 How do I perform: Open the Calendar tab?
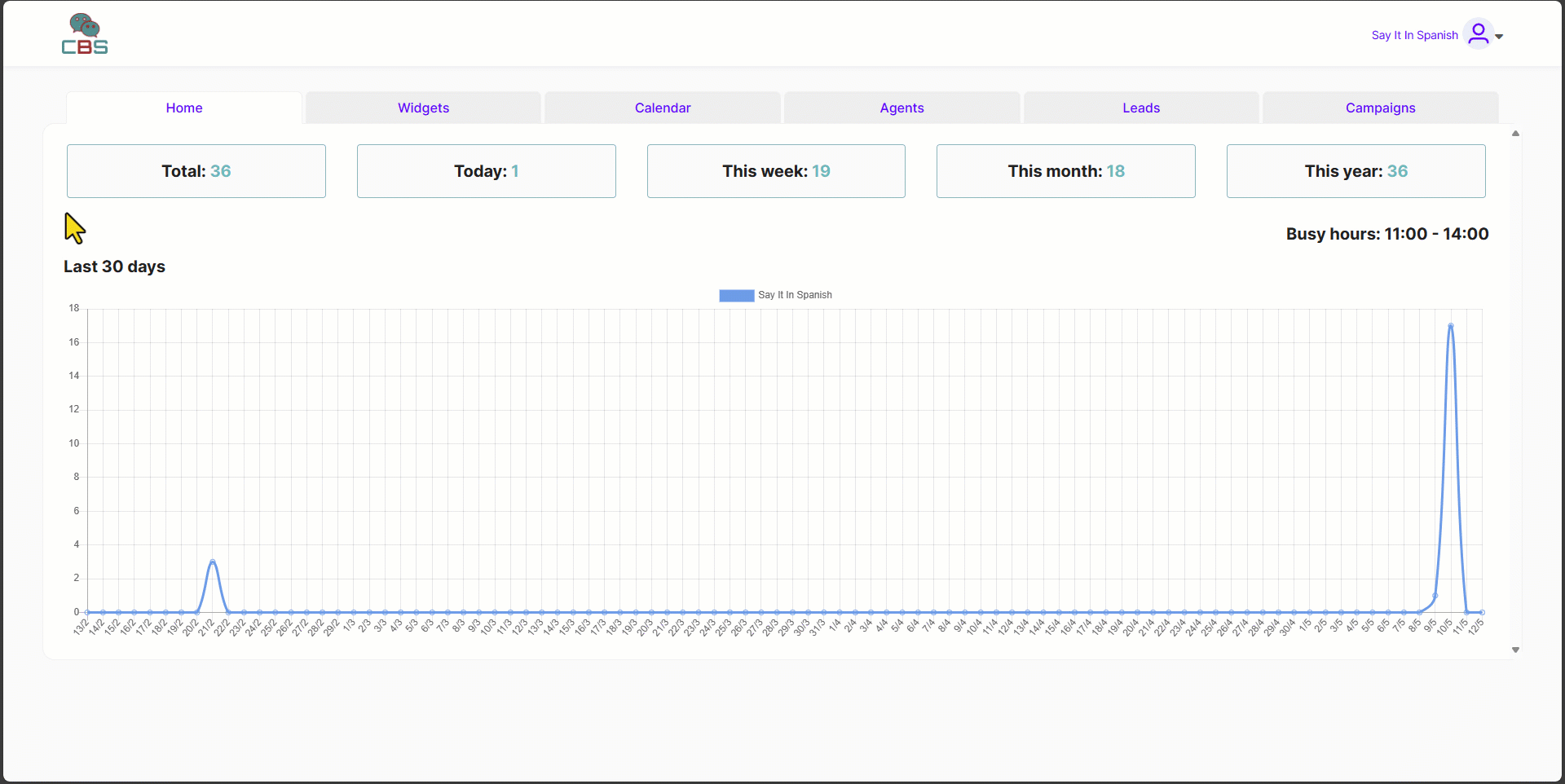tap(662, 107)
